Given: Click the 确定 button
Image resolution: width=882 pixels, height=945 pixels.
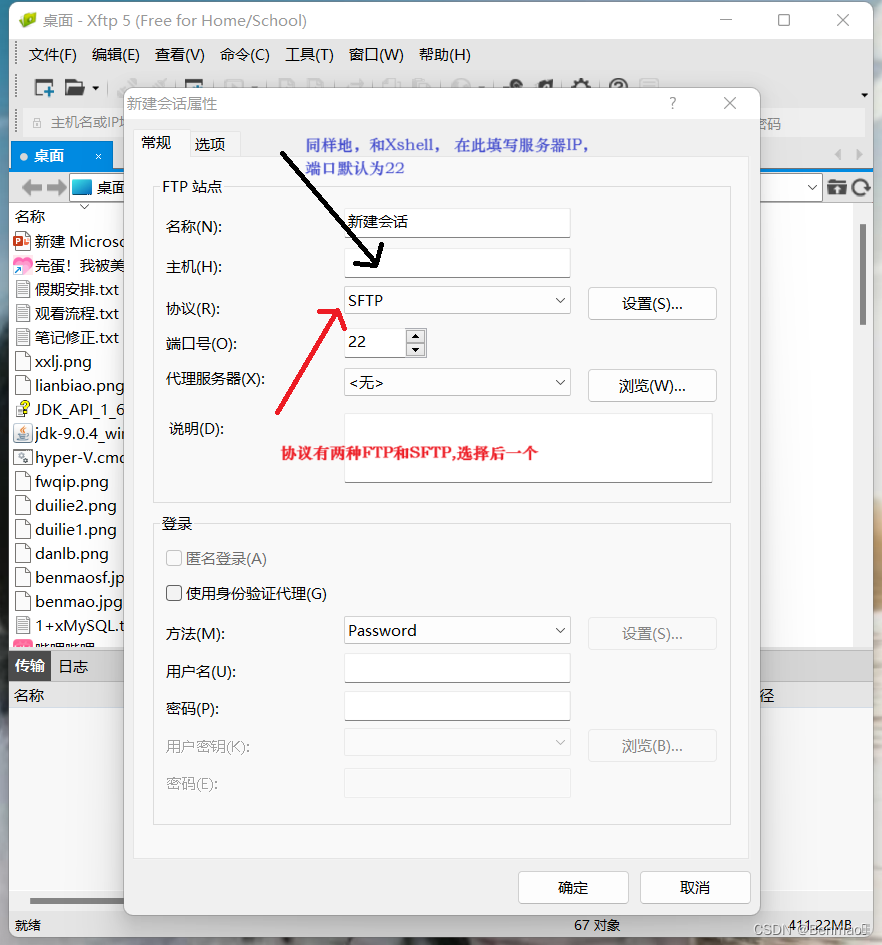Looking at the screenshot, I should [x=573, y=887].
